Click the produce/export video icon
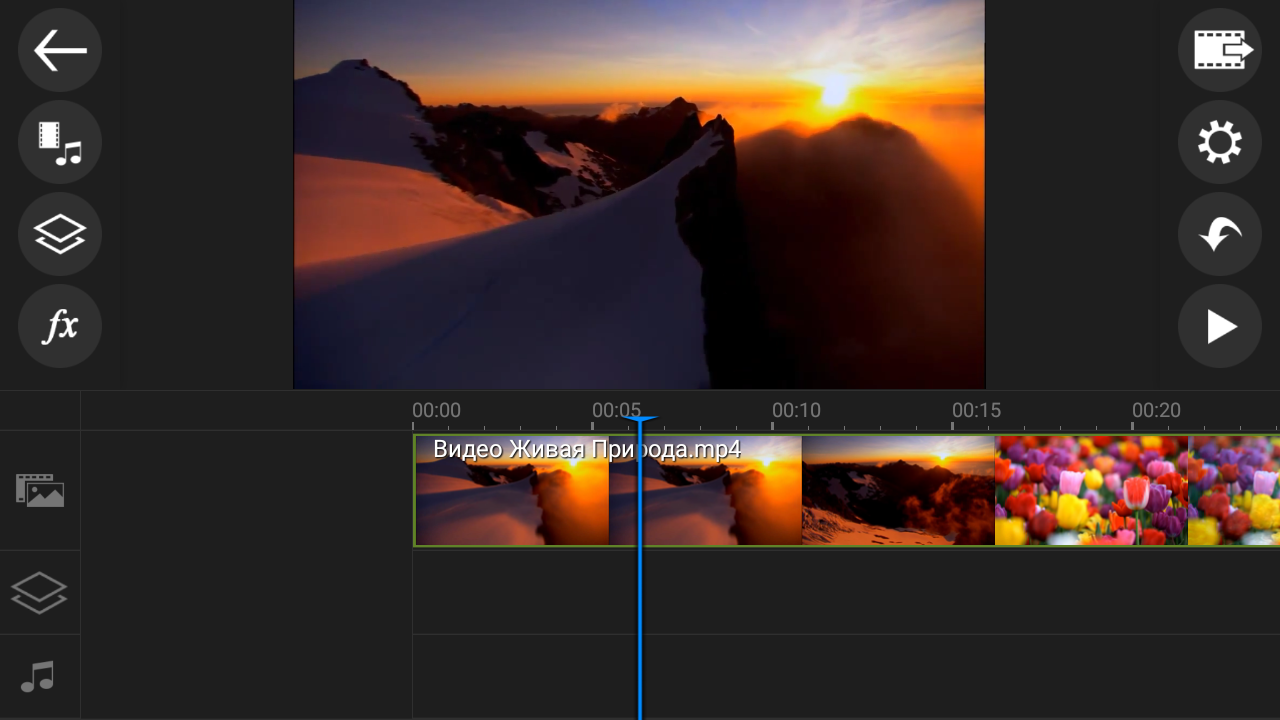This screenshot has height=720, width=1280. tap(1219, 51)
